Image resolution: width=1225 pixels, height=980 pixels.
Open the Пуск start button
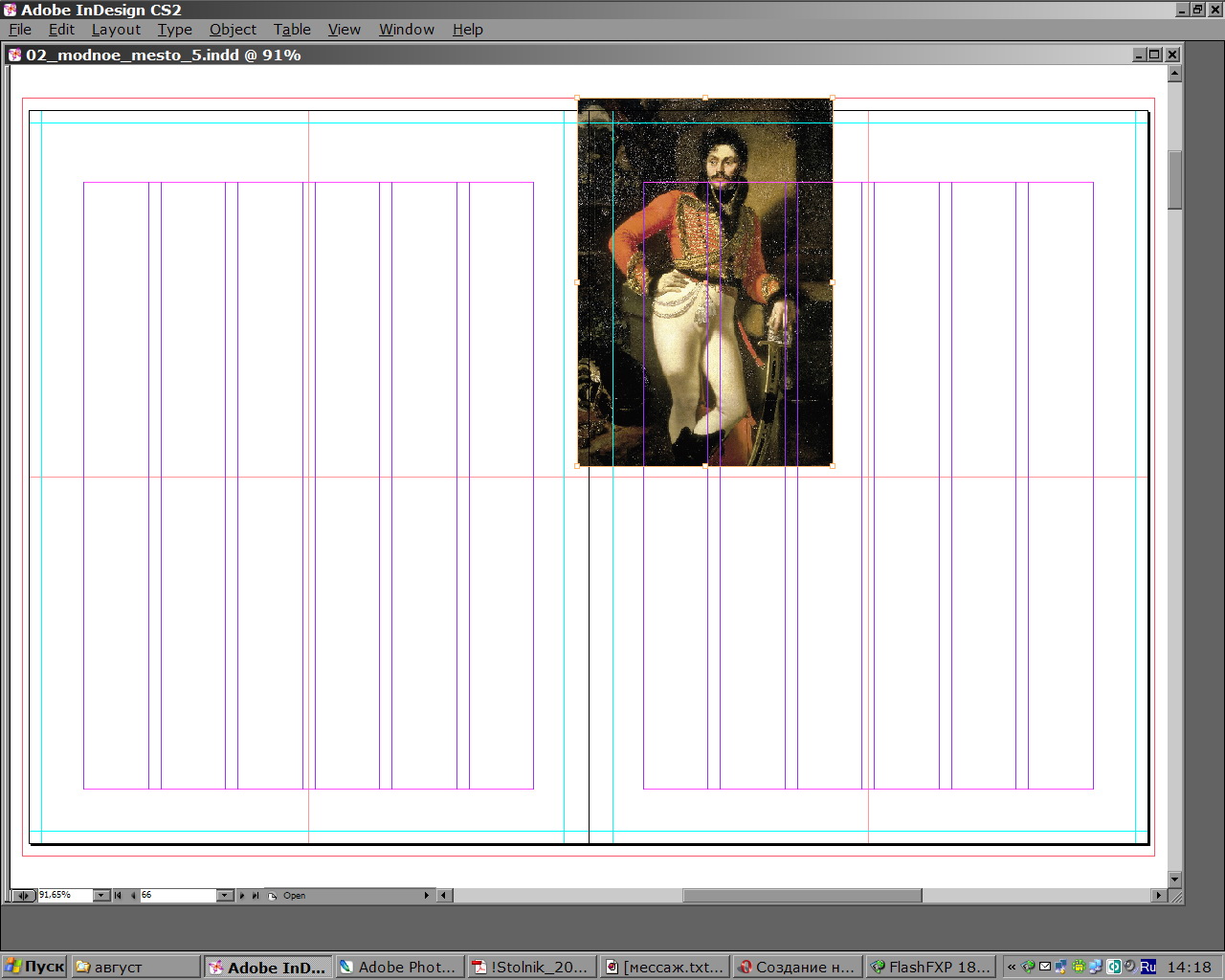click(34, 967)
